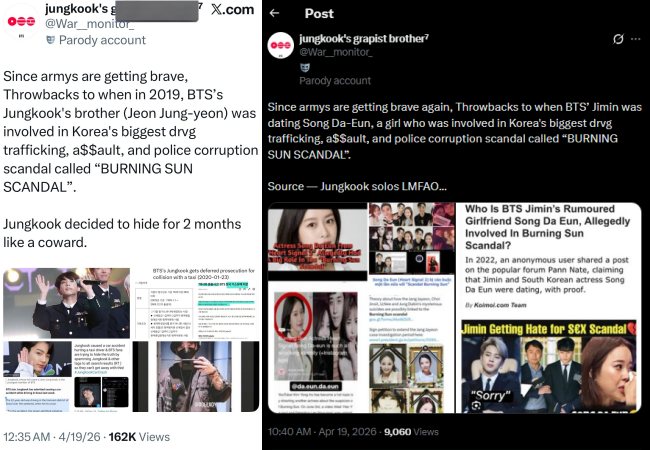Go back using the arrow beside Post

coord(274,13)
